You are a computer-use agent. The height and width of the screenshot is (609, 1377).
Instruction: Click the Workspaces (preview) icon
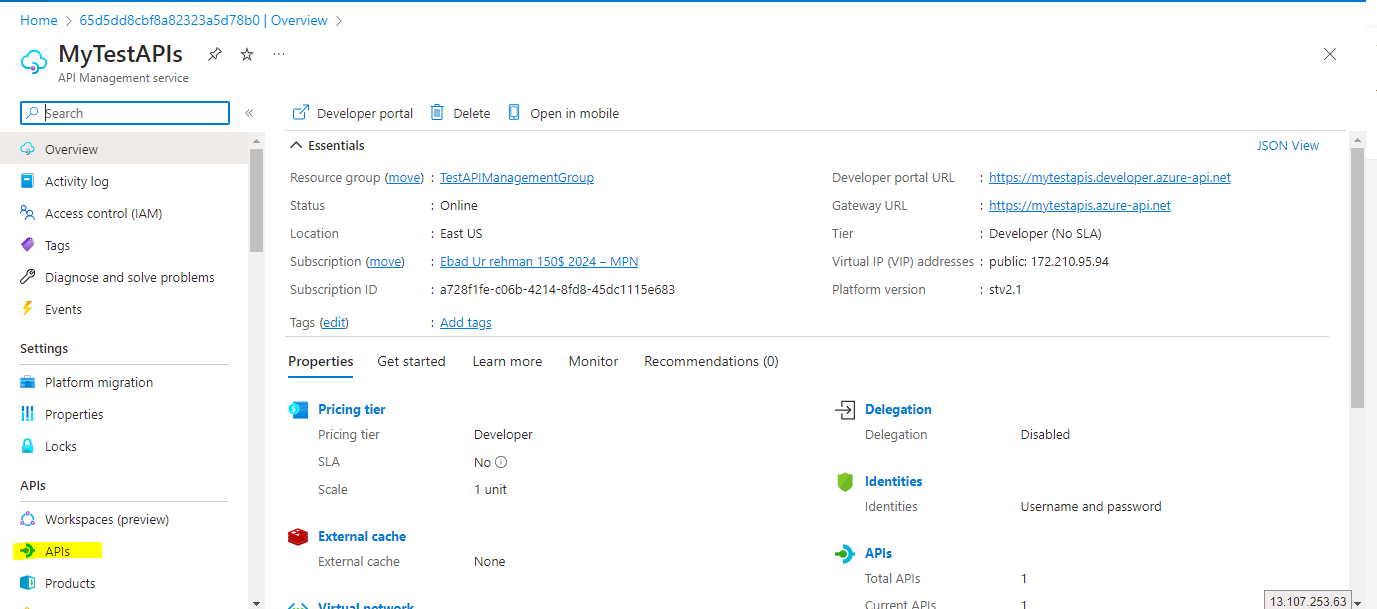[x=28, y=519]
